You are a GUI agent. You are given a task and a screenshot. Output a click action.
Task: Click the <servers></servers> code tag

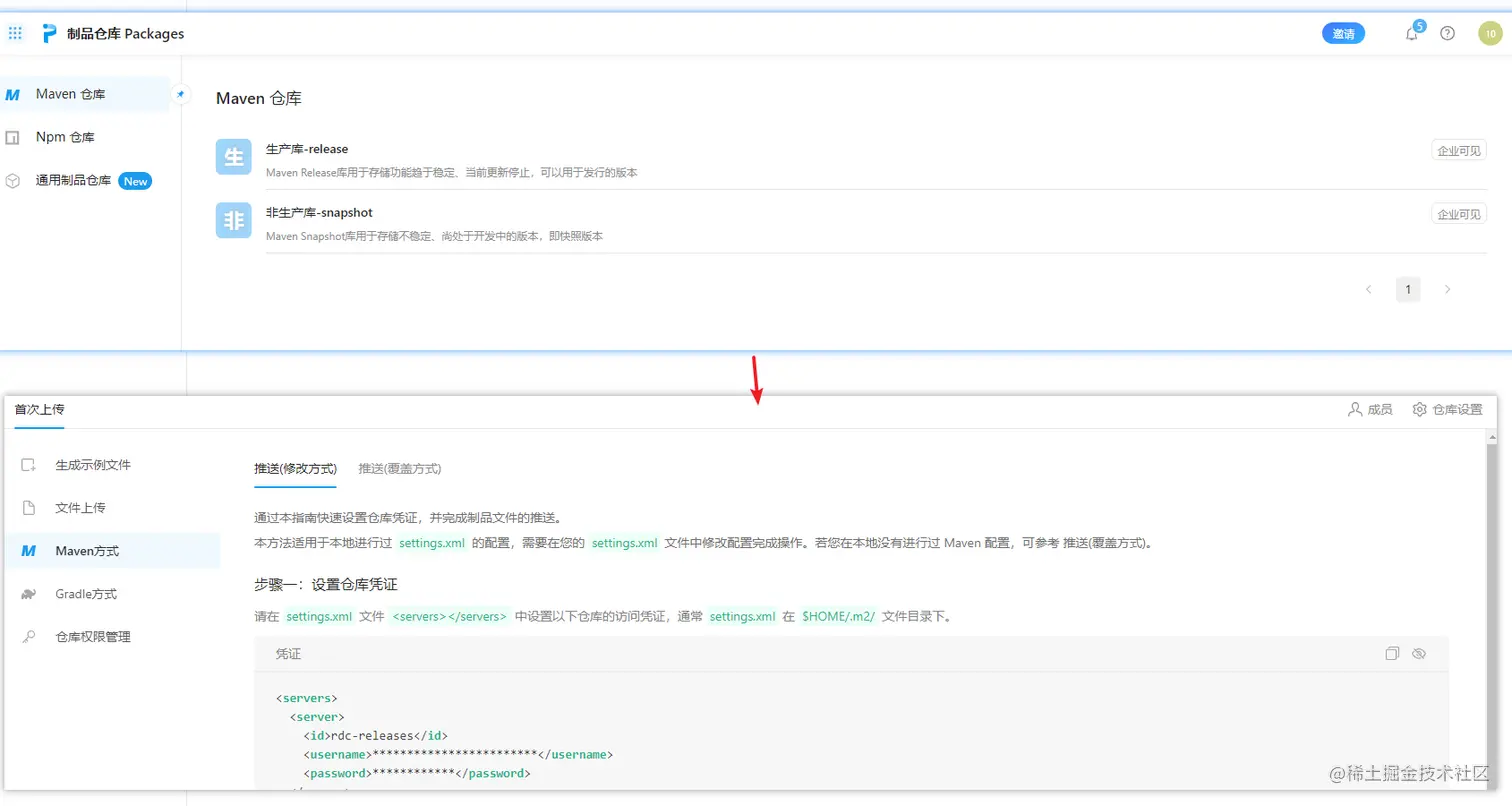tap(450, 616)
